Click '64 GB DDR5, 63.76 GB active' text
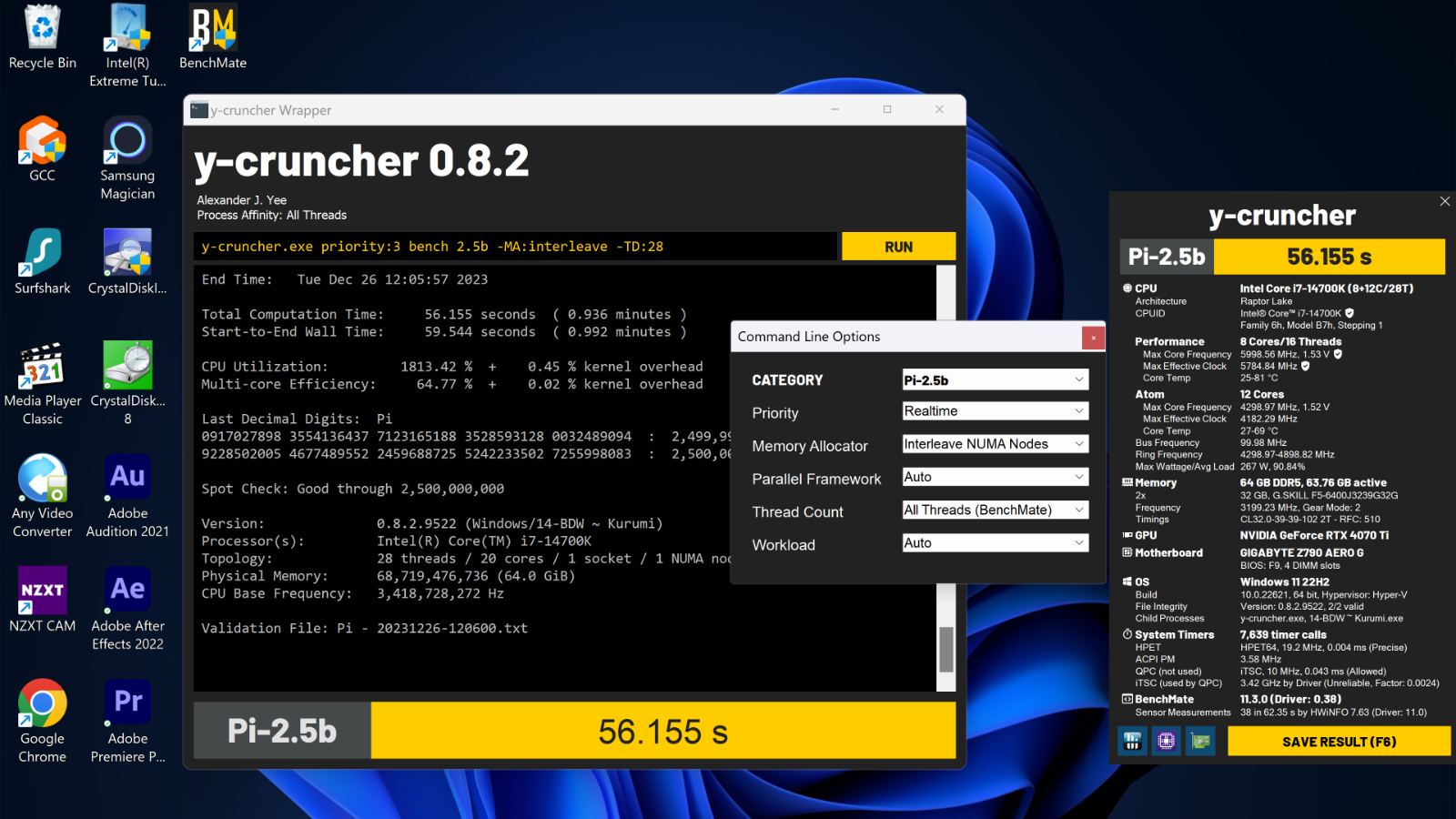 coord(1313,482)
